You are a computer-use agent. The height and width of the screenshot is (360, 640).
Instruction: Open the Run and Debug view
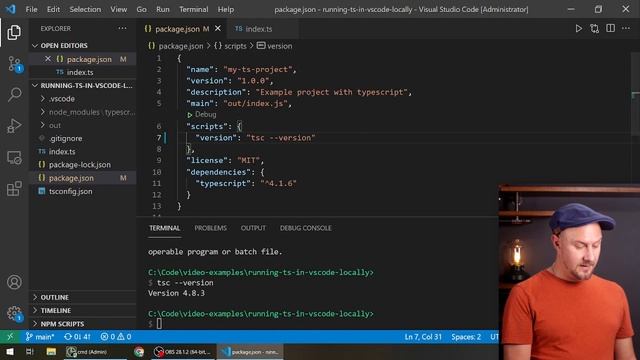point(14,126)
